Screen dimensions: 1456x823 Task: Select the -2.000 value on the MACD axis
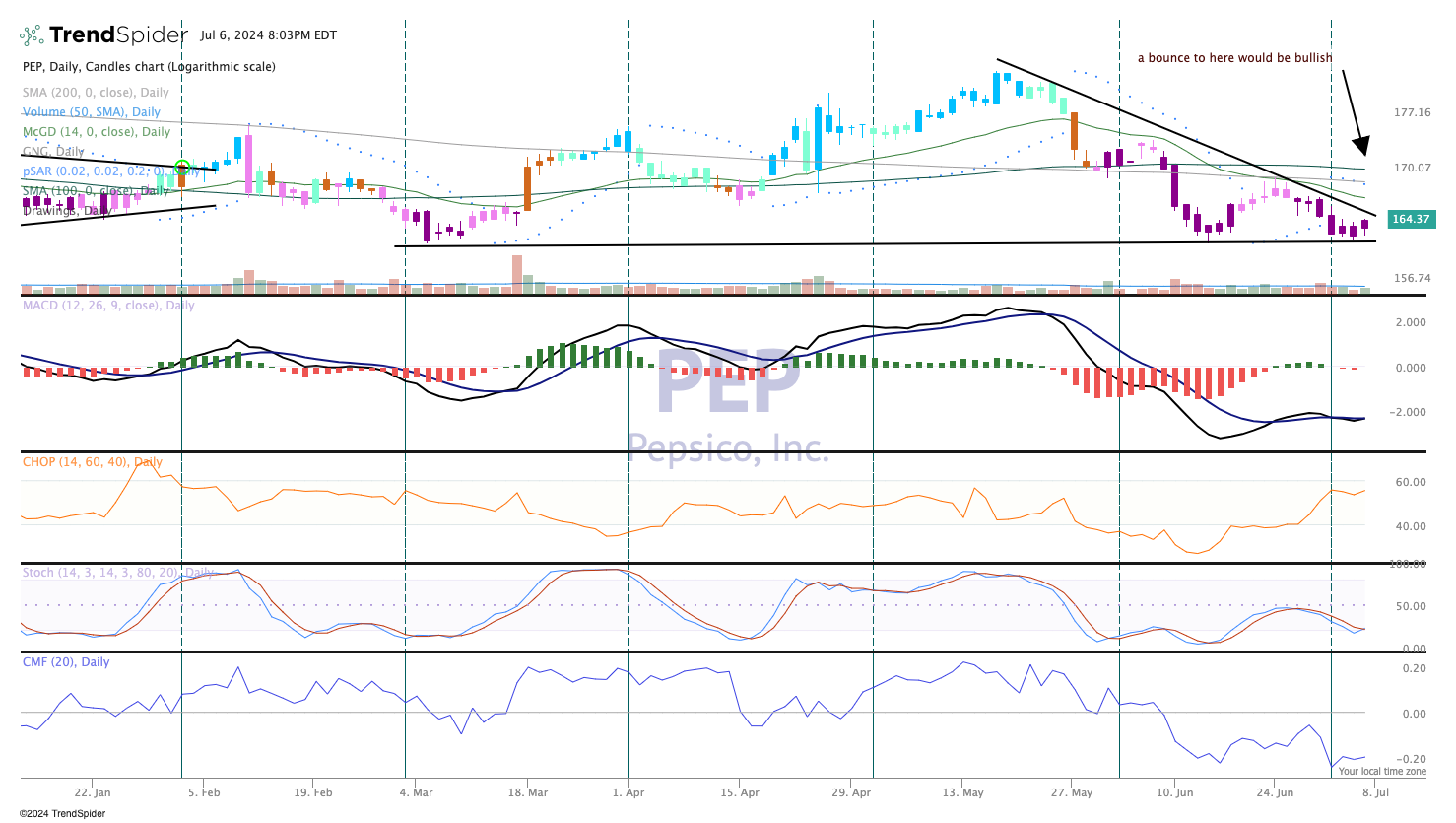tap(1408, 412)
